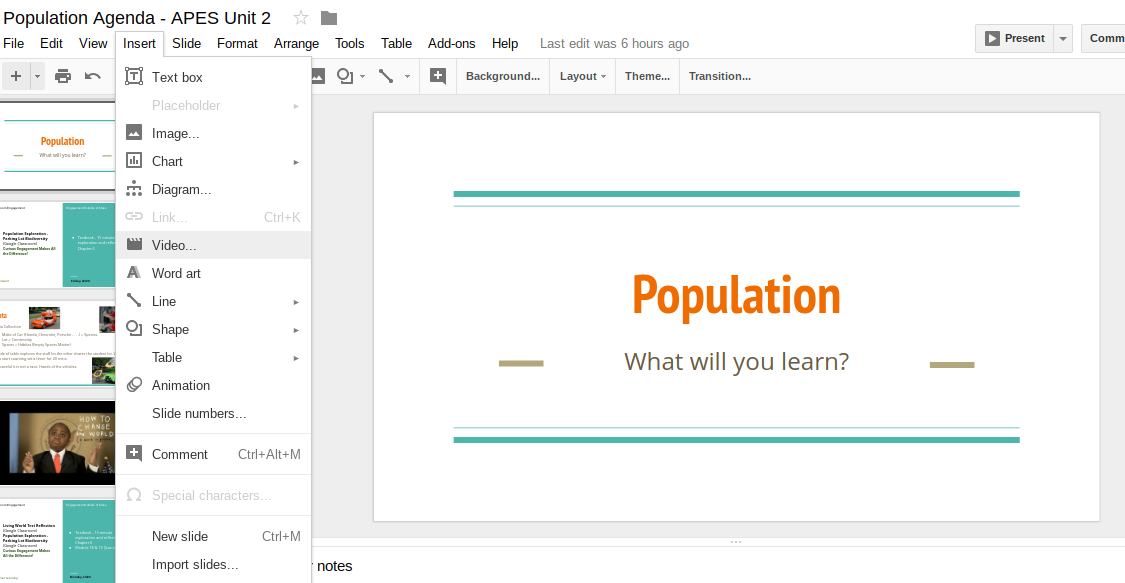Screen dimensions: 1125x583
Task: Select the Shape tool icon
Action: point(345,76)
